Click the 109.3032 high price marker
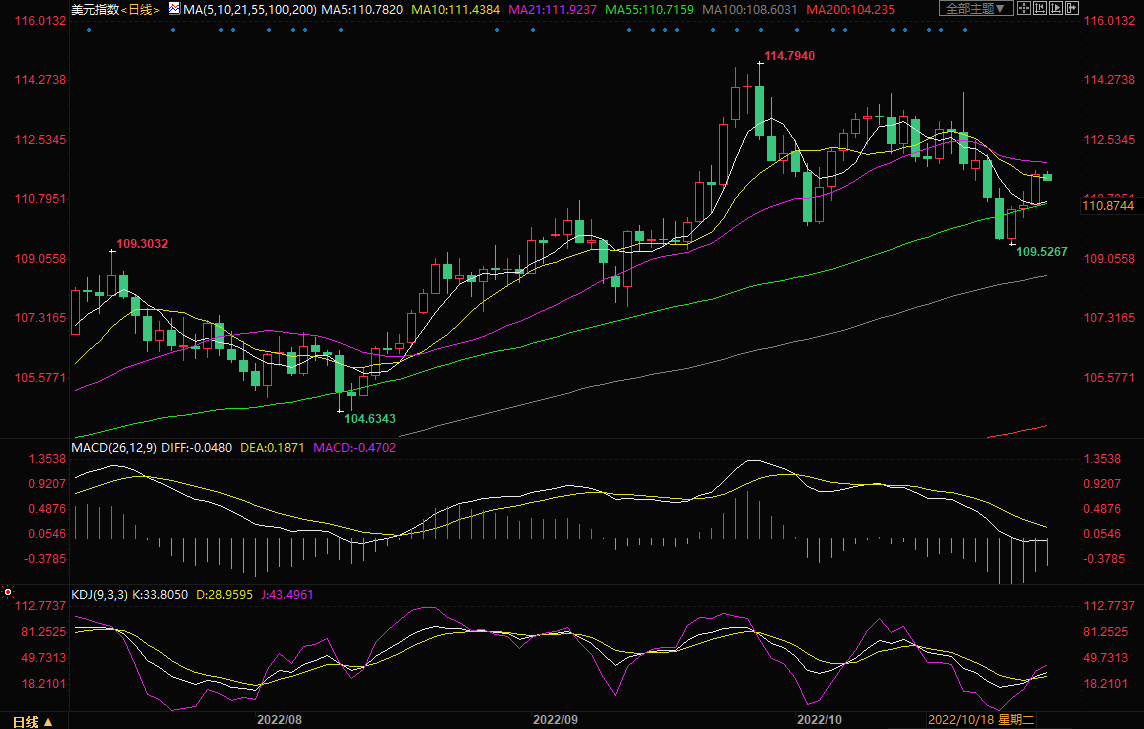Image resolution: width=1144 pixels, height=729 pixels. (142, 243)
